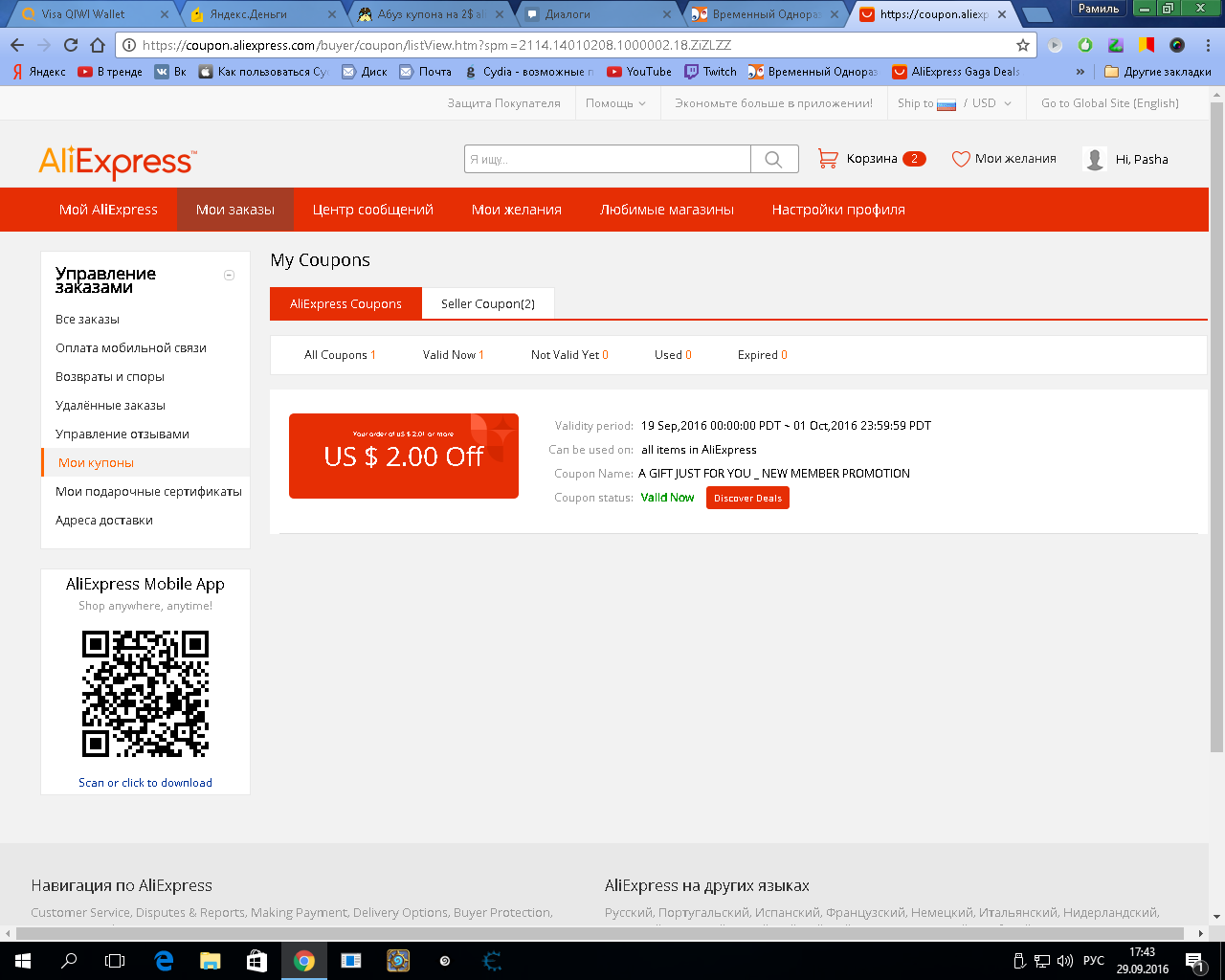Screen dimensions: 1225x980
Task: Open File Explorer from the taskbar
Action: [x=211, y=961]
